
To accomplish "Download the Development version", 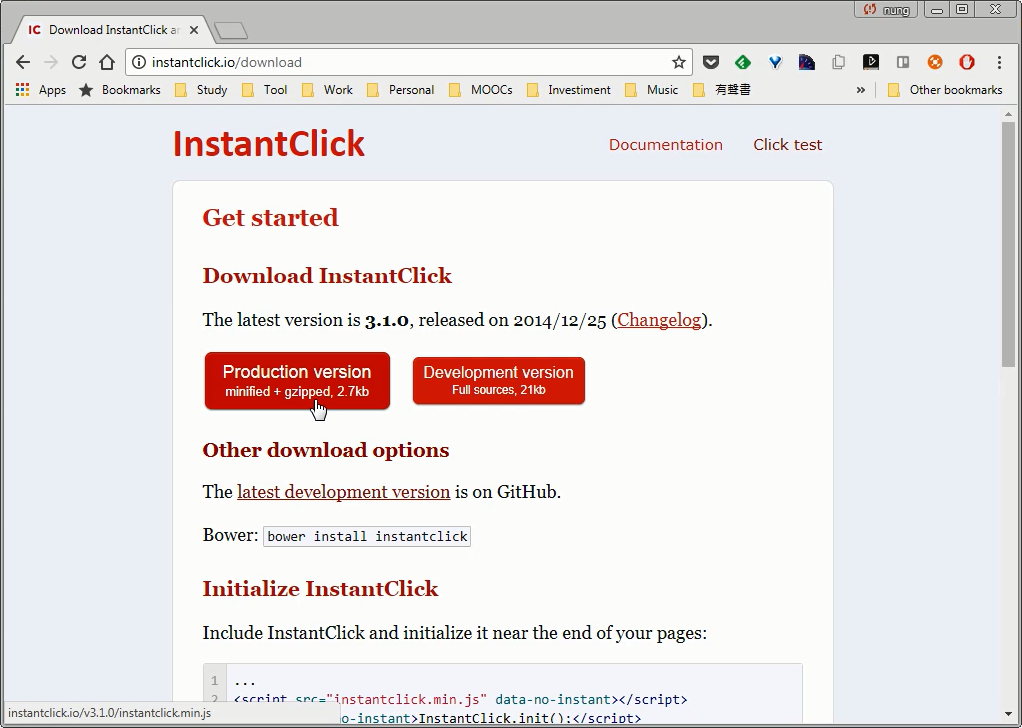I will tap(499, 381).
